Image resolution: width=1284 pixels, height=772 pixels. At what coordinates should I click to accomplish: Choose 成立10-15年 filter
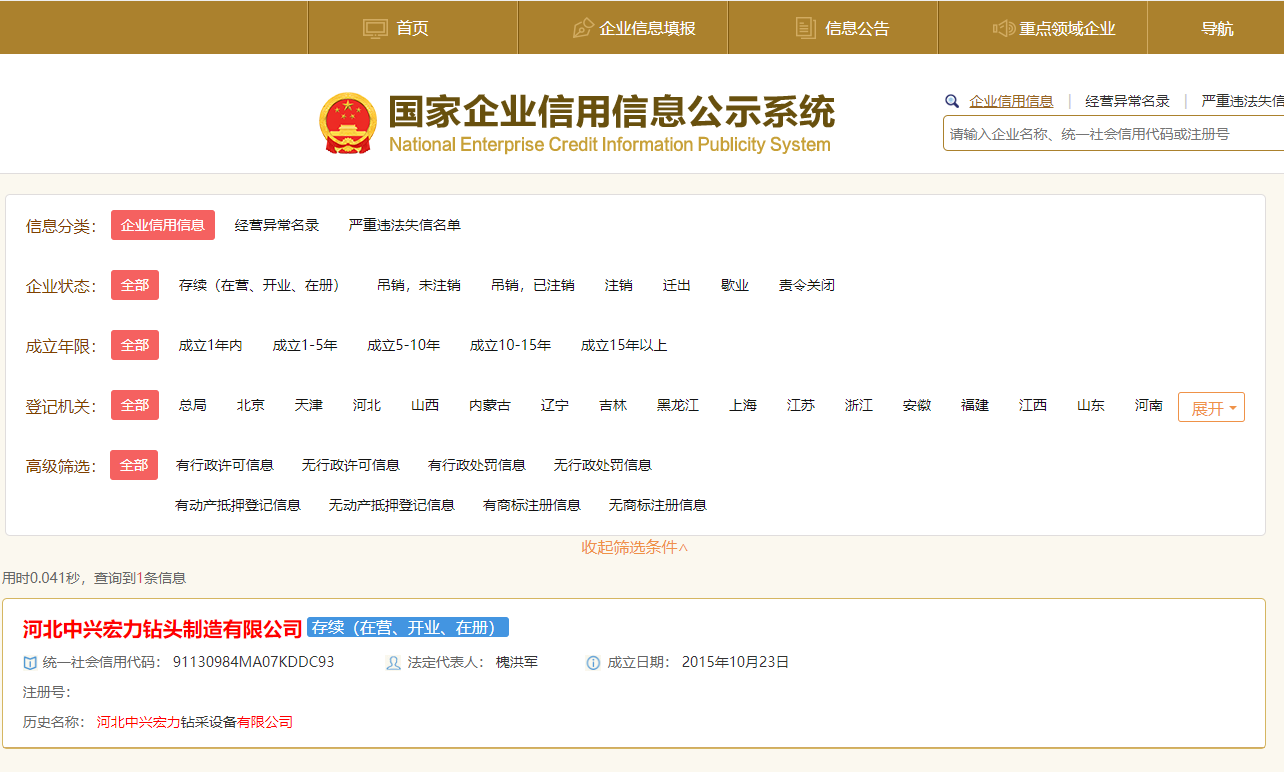[511, 345]
